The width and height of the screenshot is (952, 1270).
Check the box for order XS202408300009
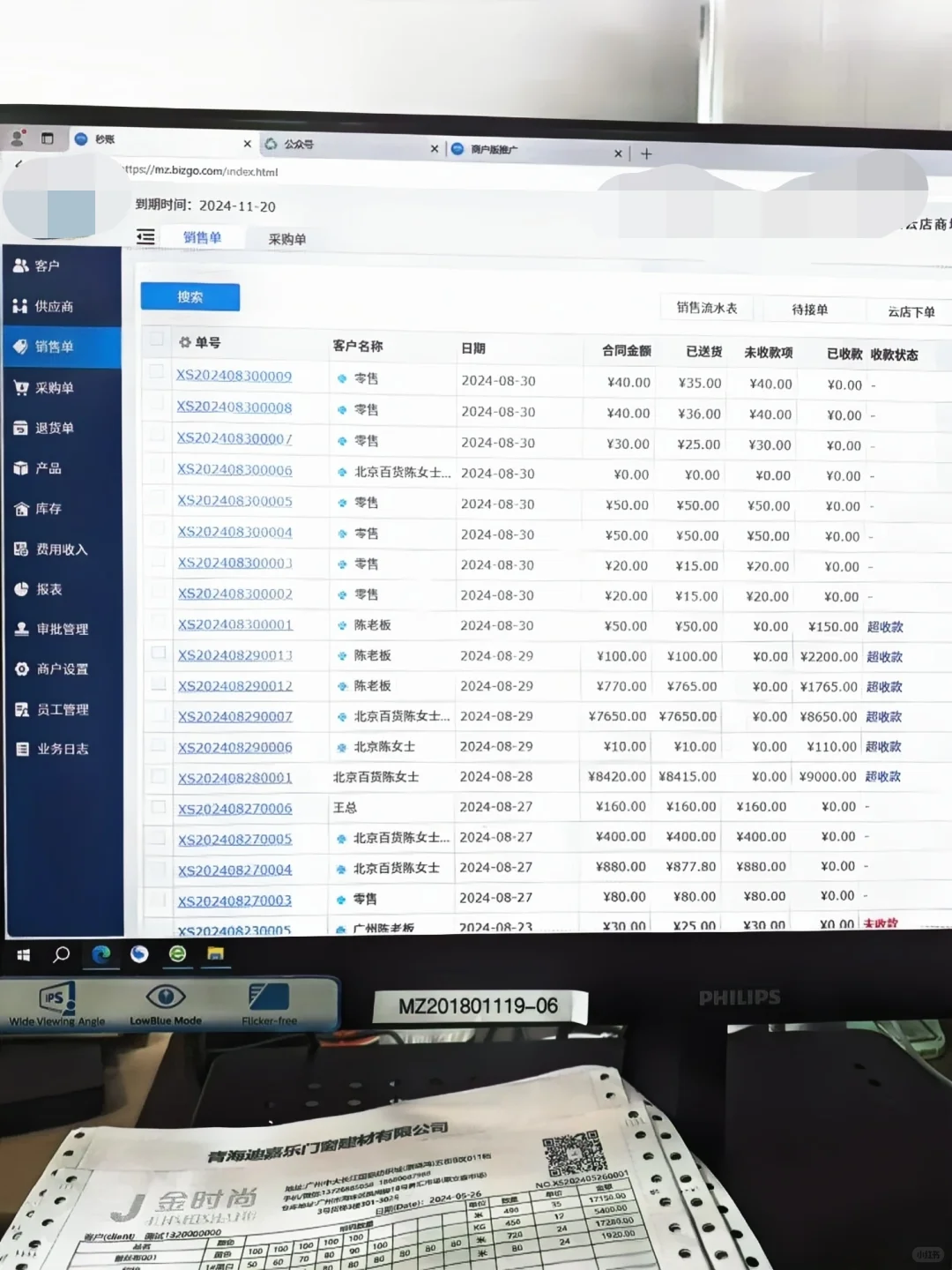click(156, 371)
